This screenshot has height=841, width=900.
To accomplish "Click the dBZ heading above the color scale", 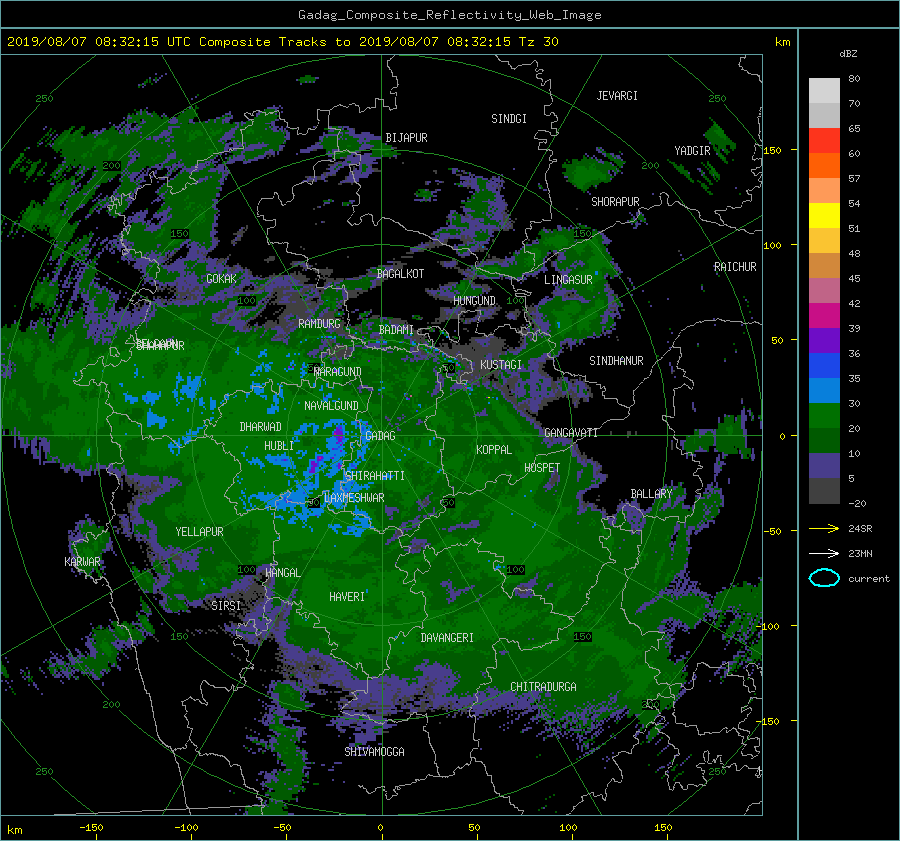I will click(x=848, y=54).
